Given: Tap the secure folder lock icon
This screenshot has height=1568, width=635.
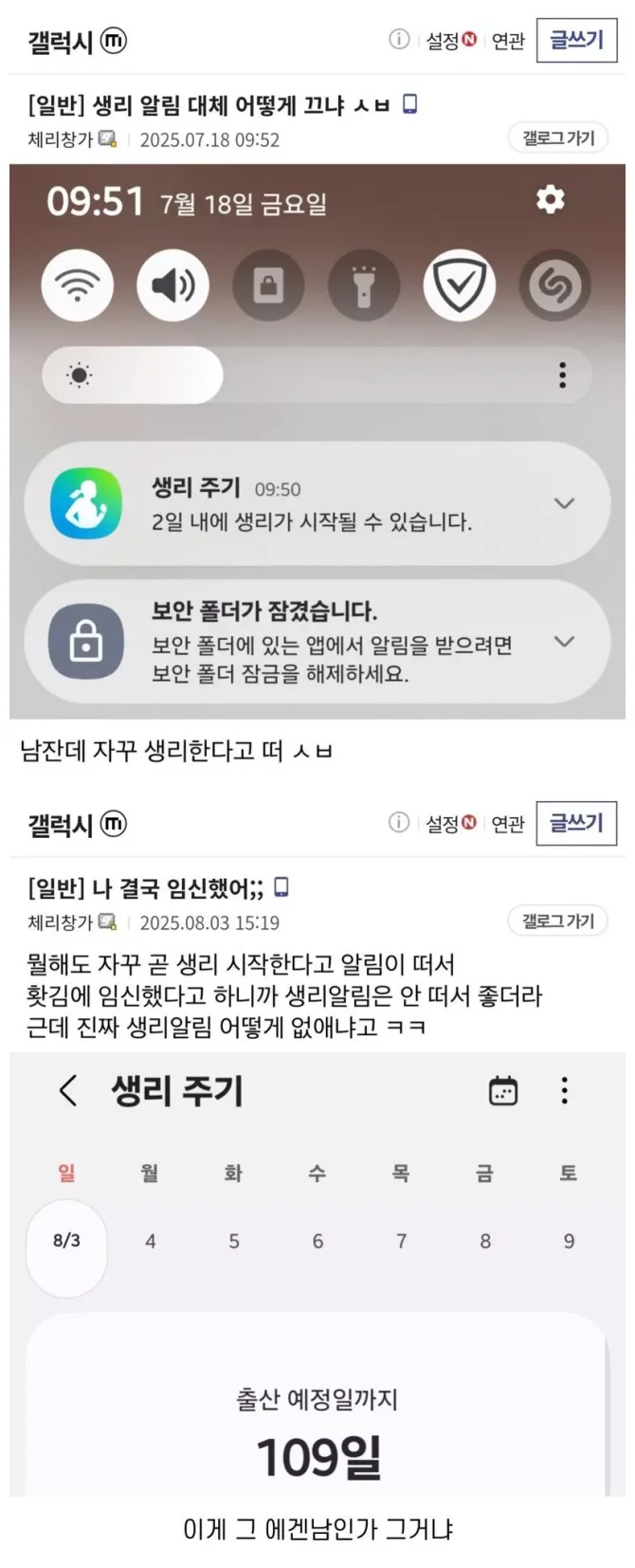Looking at the screenshot, I should tap(86, 643).
